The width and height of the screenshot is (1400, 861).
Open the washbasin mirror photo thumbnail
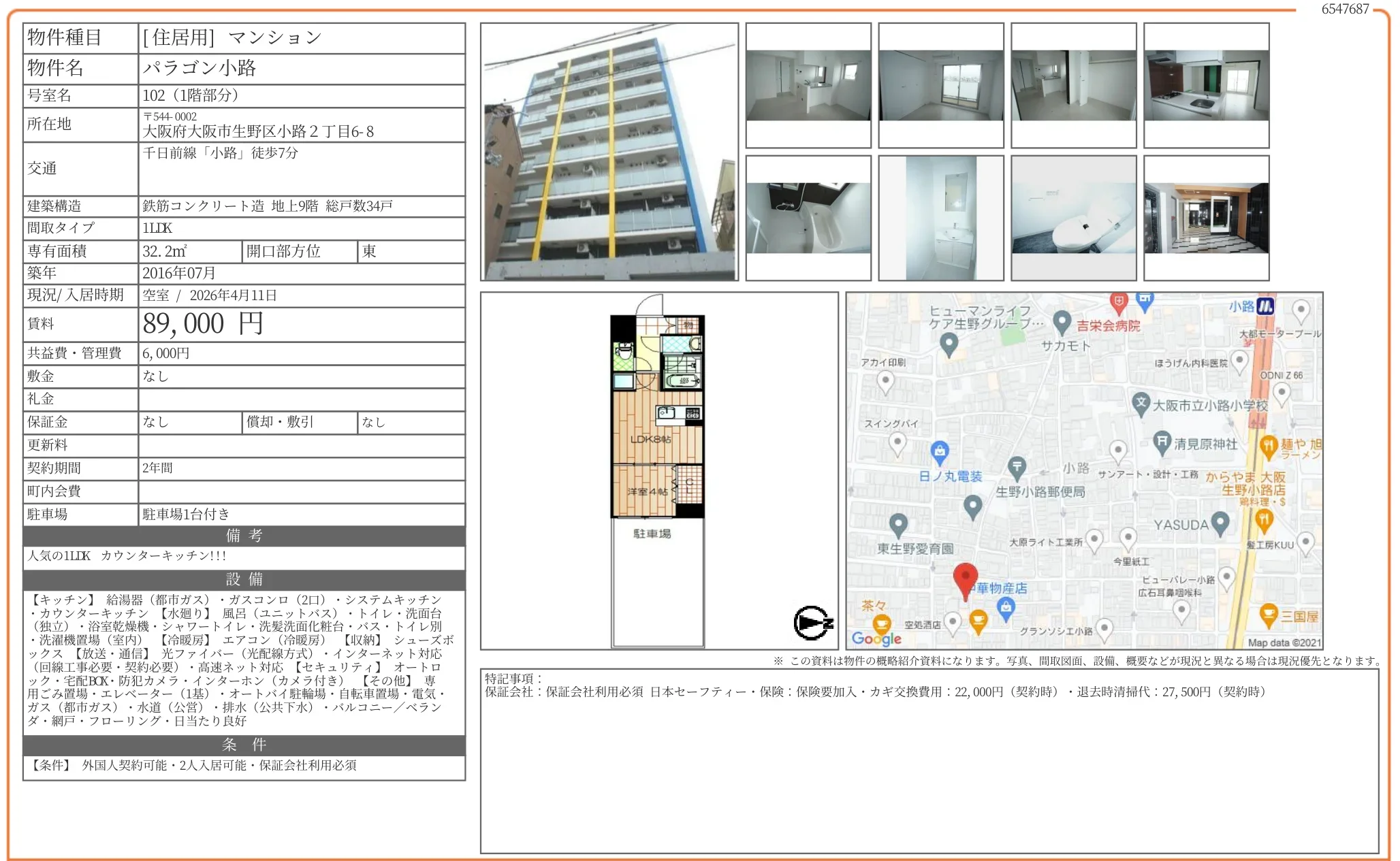[940, 218]
